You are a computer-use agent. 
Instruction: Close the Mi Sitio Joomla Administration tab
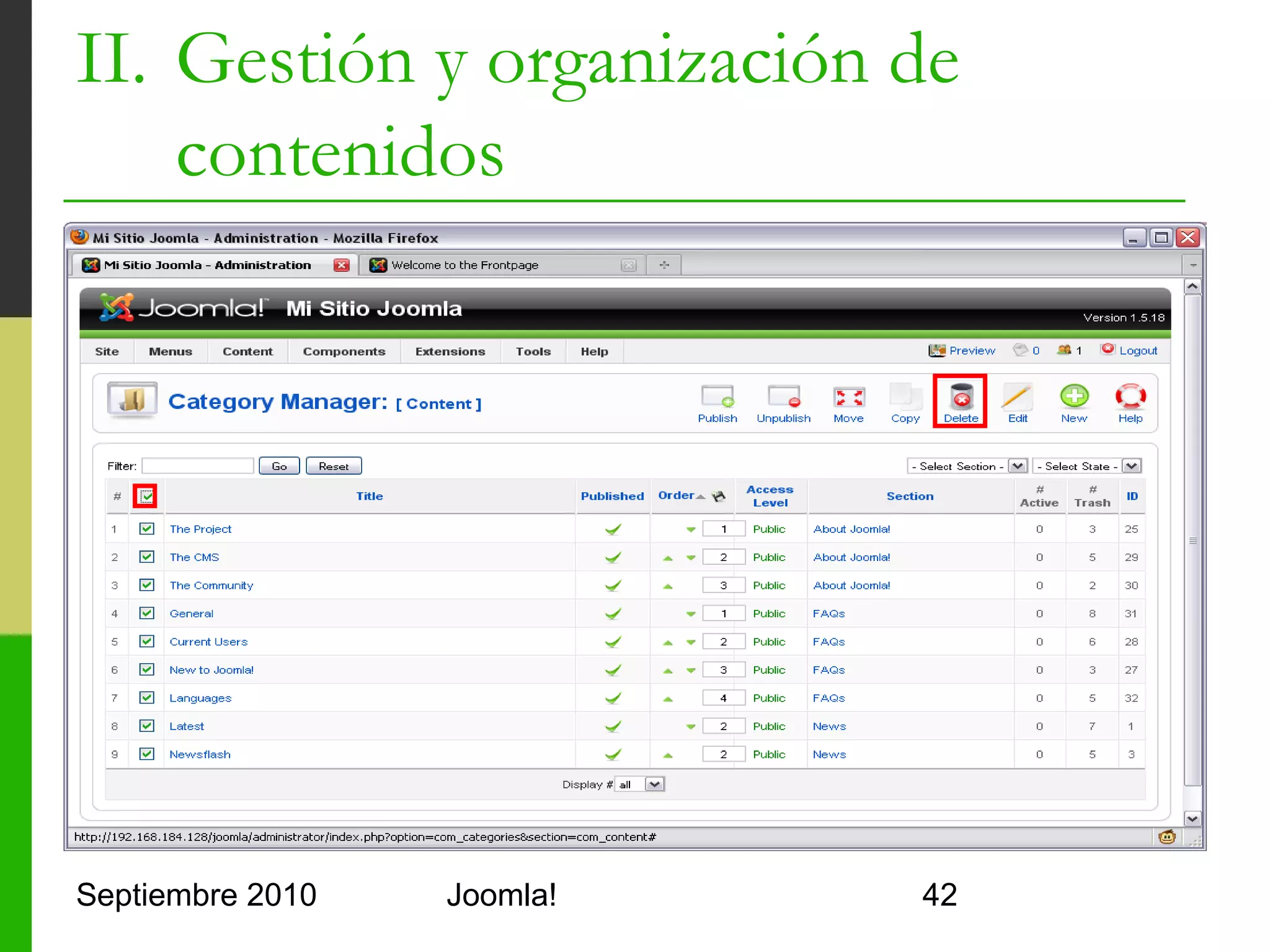click(341, 265)
